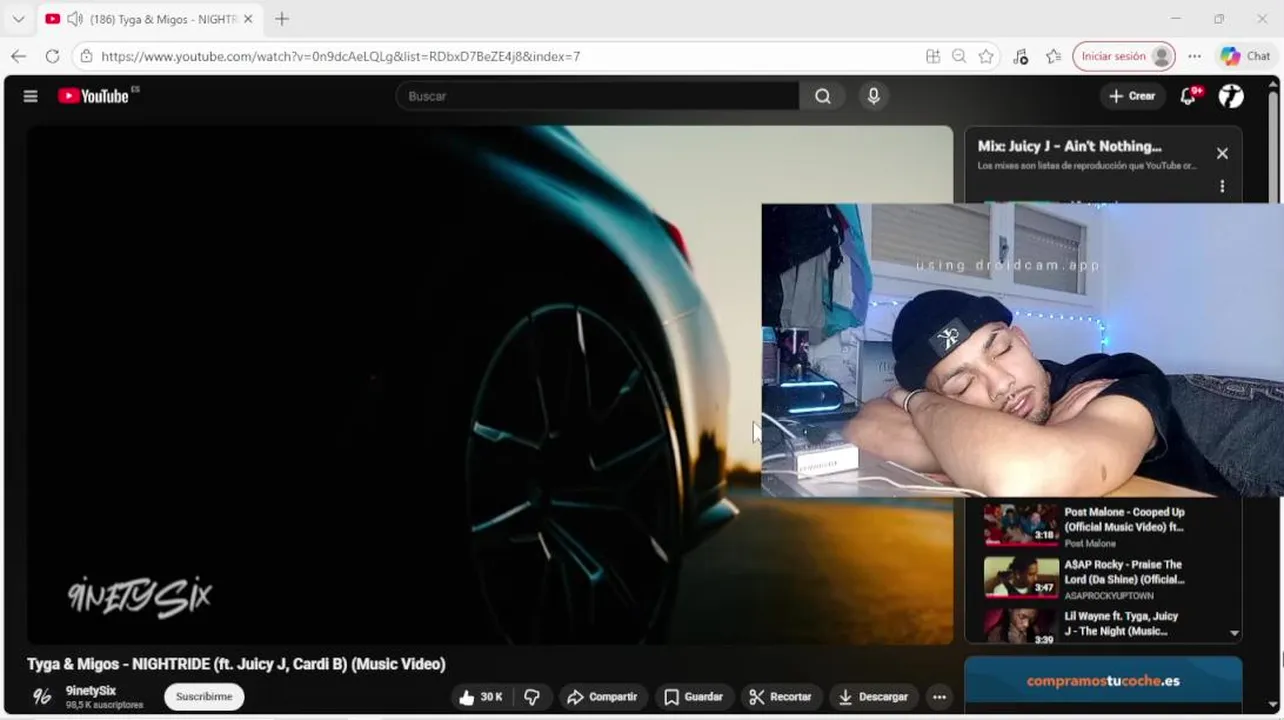Viewport: 1284px width, 720px height.
Task: Play Lil Wayne - The Night from playlist
Action: (1102, 624)
